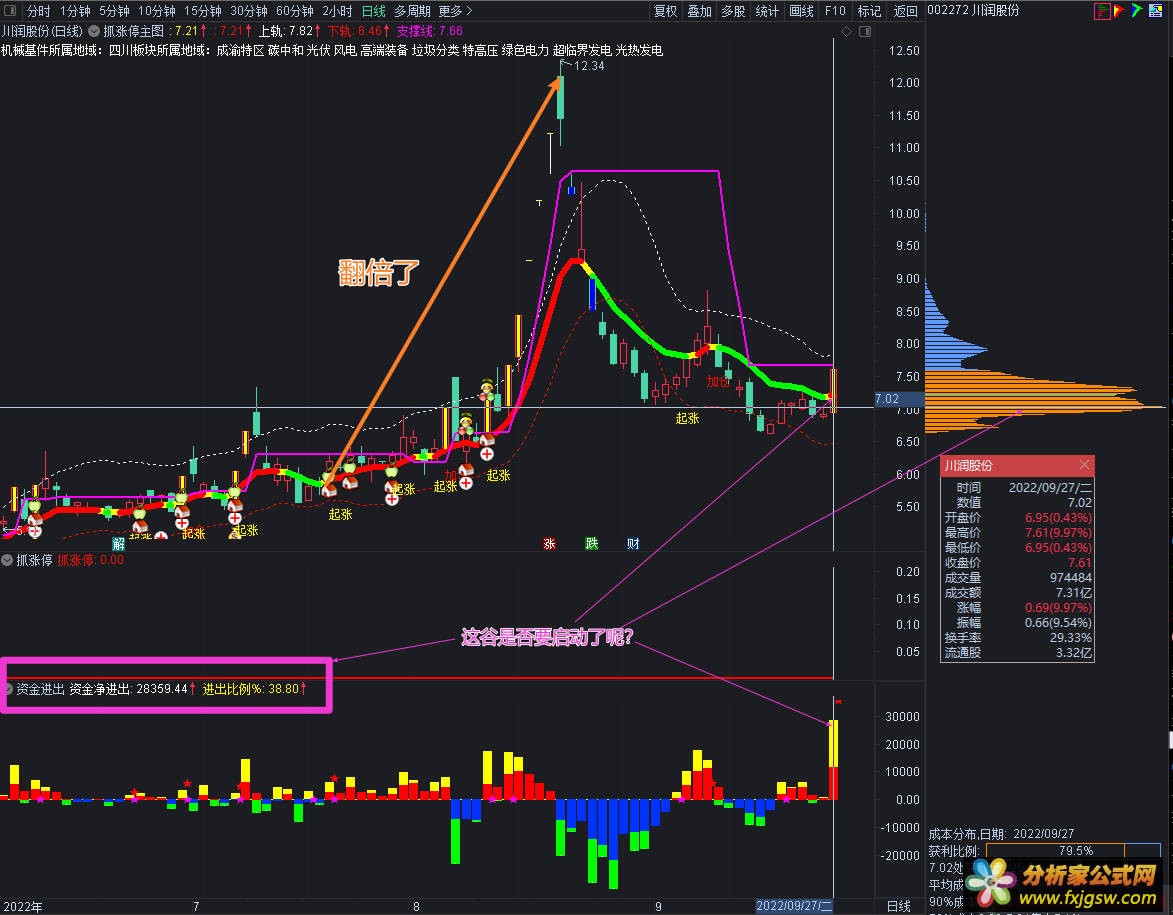This screenshot has width=1173, height=915.
Task: Open the cost distribution chart icon next to 002272
Action: 1101,10
